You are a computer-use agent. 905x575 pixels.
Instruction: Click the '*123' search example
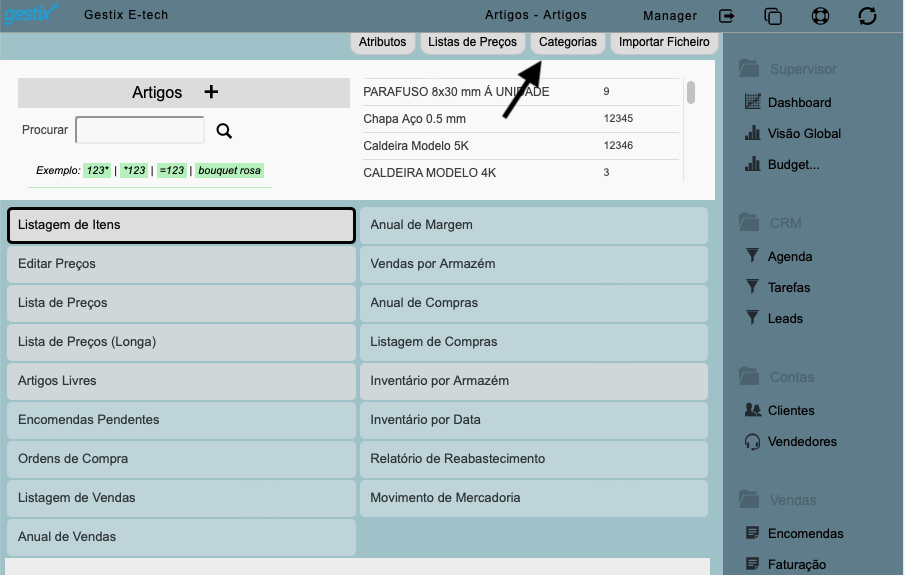tap(134, 170)
